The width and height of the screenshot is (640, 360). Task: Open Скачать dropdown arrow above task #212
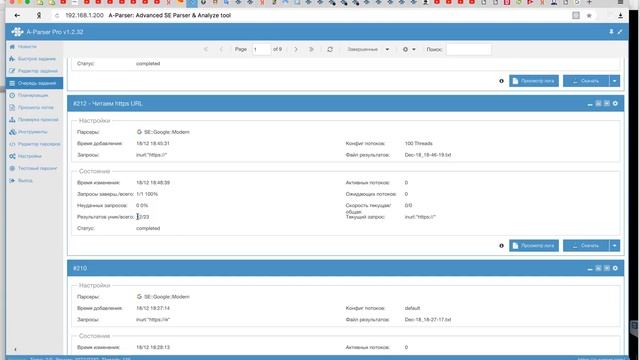615,81
